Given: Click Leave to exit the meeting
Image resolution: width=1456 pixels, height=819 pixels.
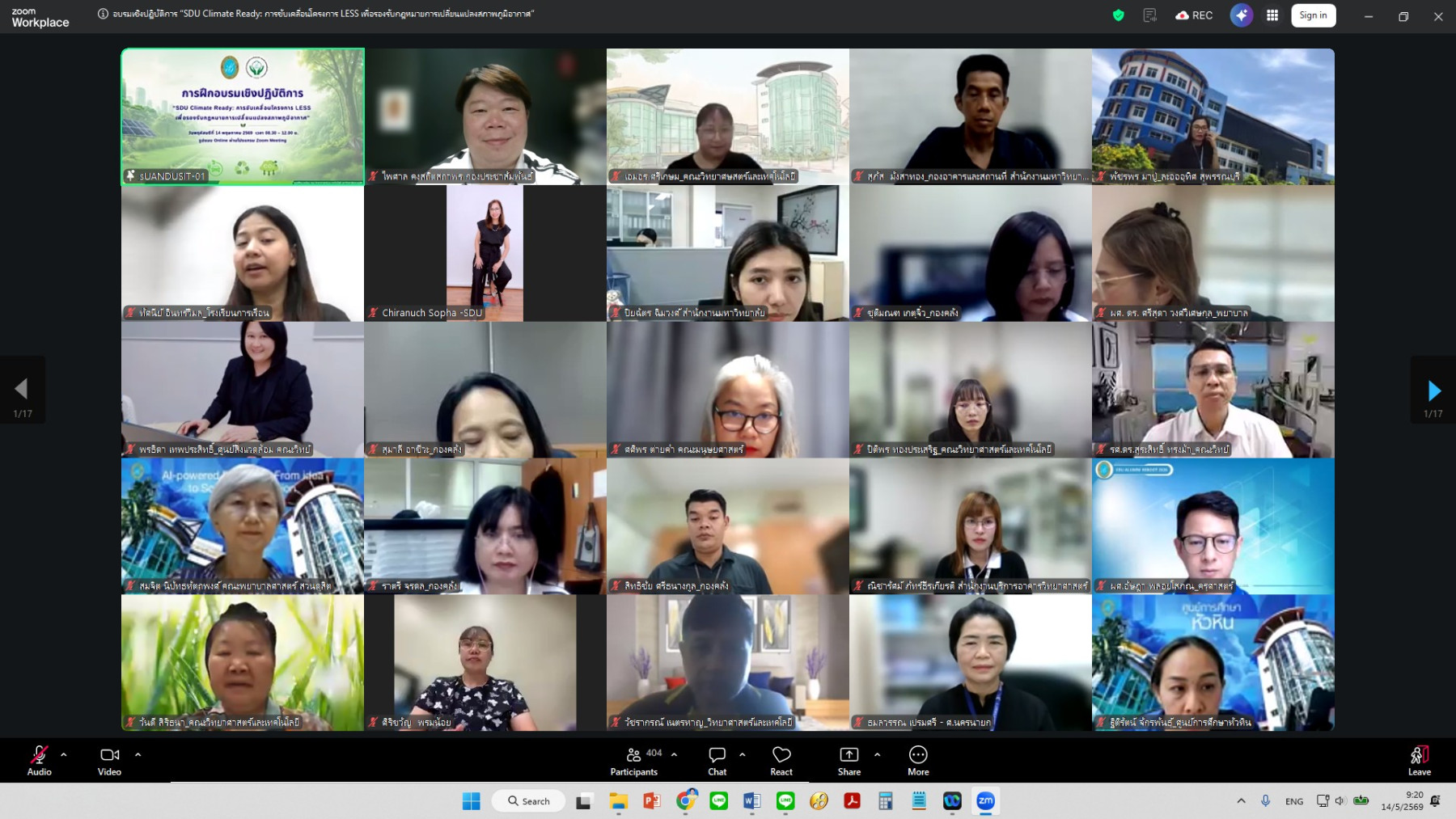Looking at the screenshot, I should tap(1419, 760).
